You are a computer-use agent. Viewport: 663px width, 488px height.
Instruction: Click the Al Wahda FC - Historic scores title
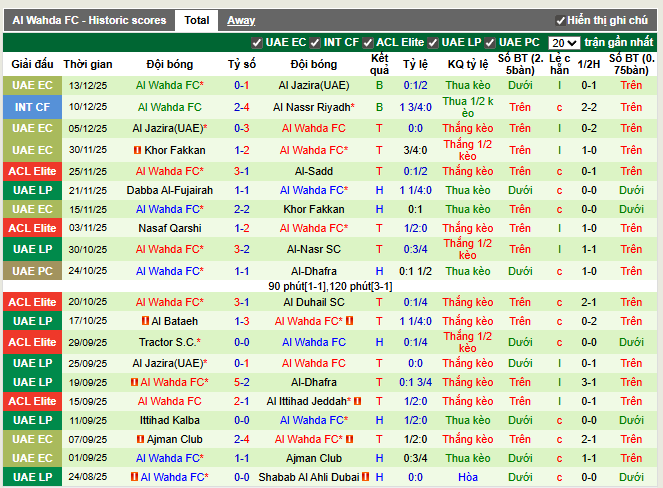[89, 20]
